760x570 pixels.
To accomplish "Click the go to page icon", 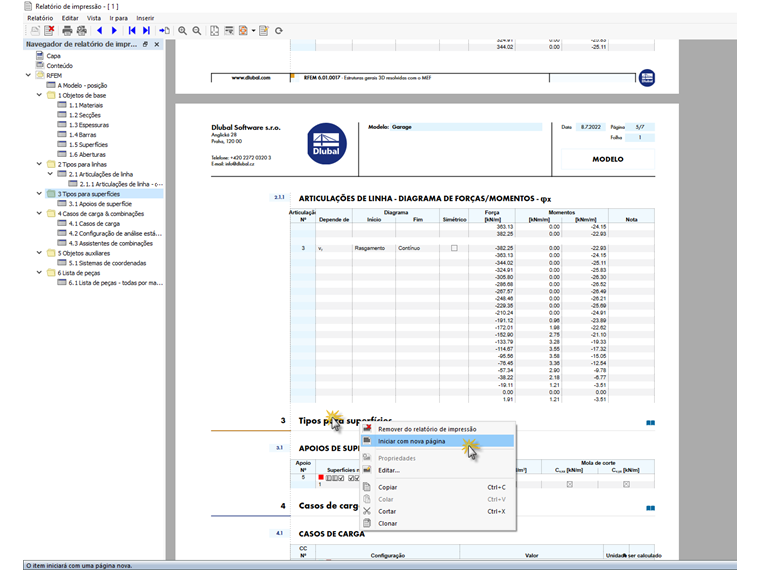I will coord(164,31).
